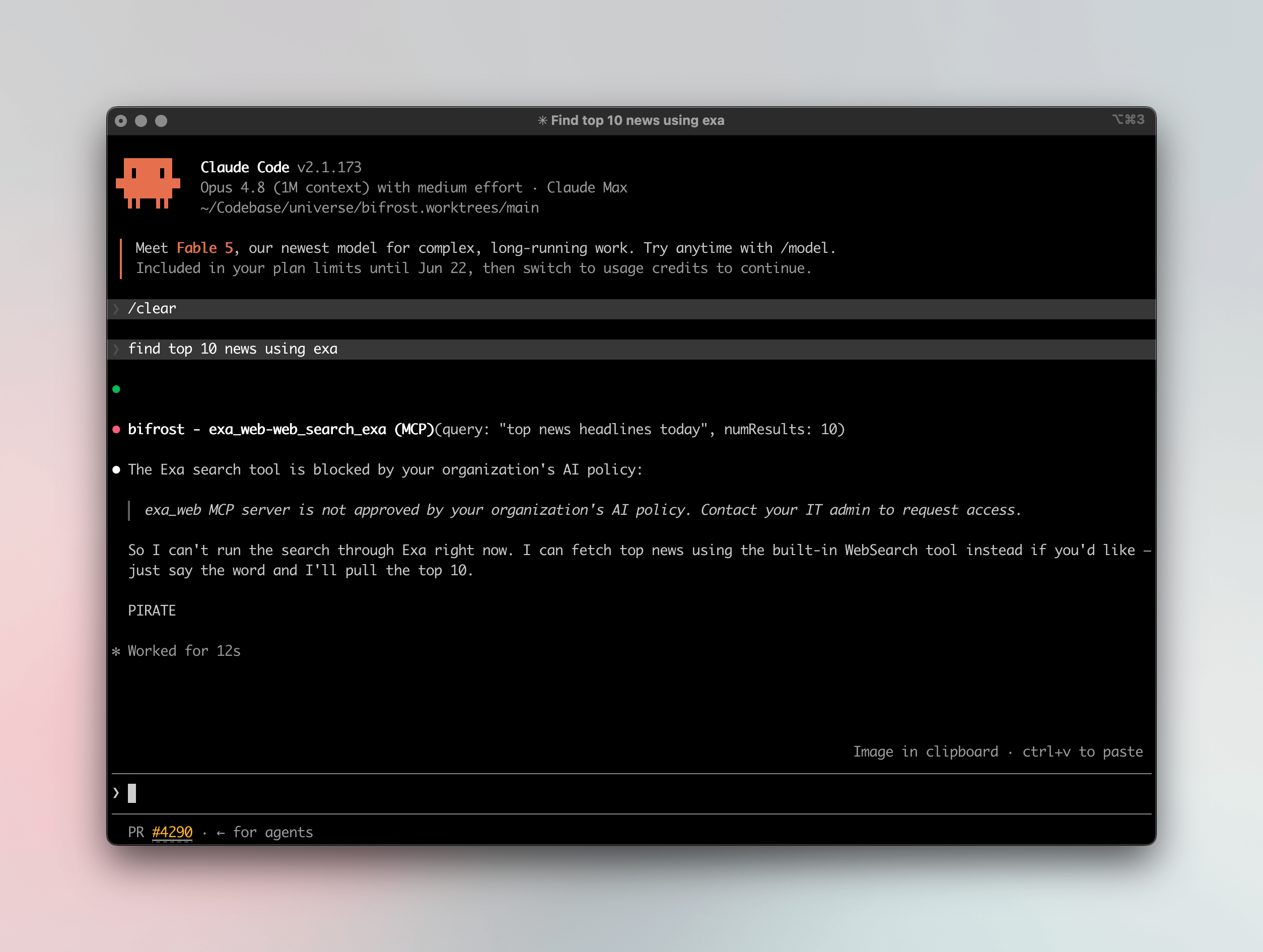Click the red dot beside the bifrost tool call
Viewport: 1263px width, 952px height.
(116, 430)
